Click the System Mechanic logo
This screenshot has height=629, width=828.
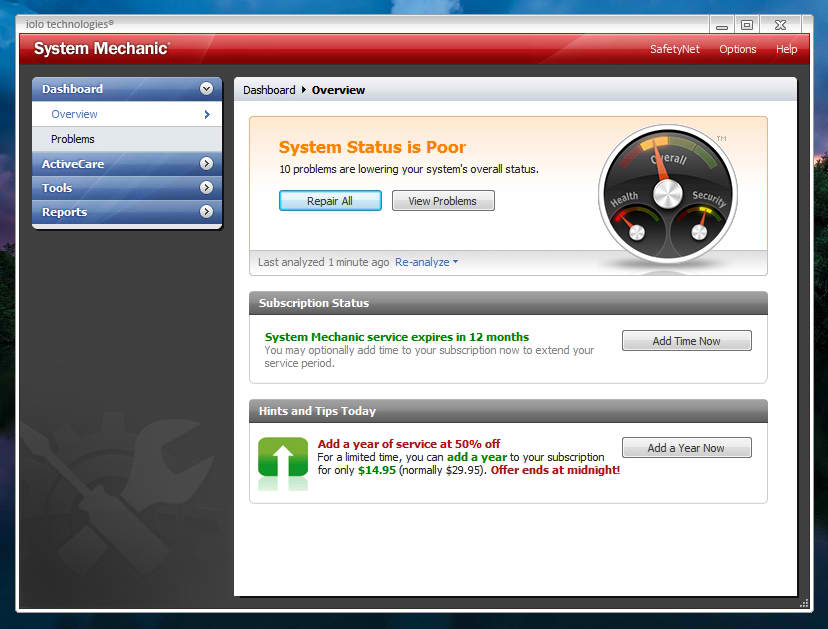[x=100, y=48]
